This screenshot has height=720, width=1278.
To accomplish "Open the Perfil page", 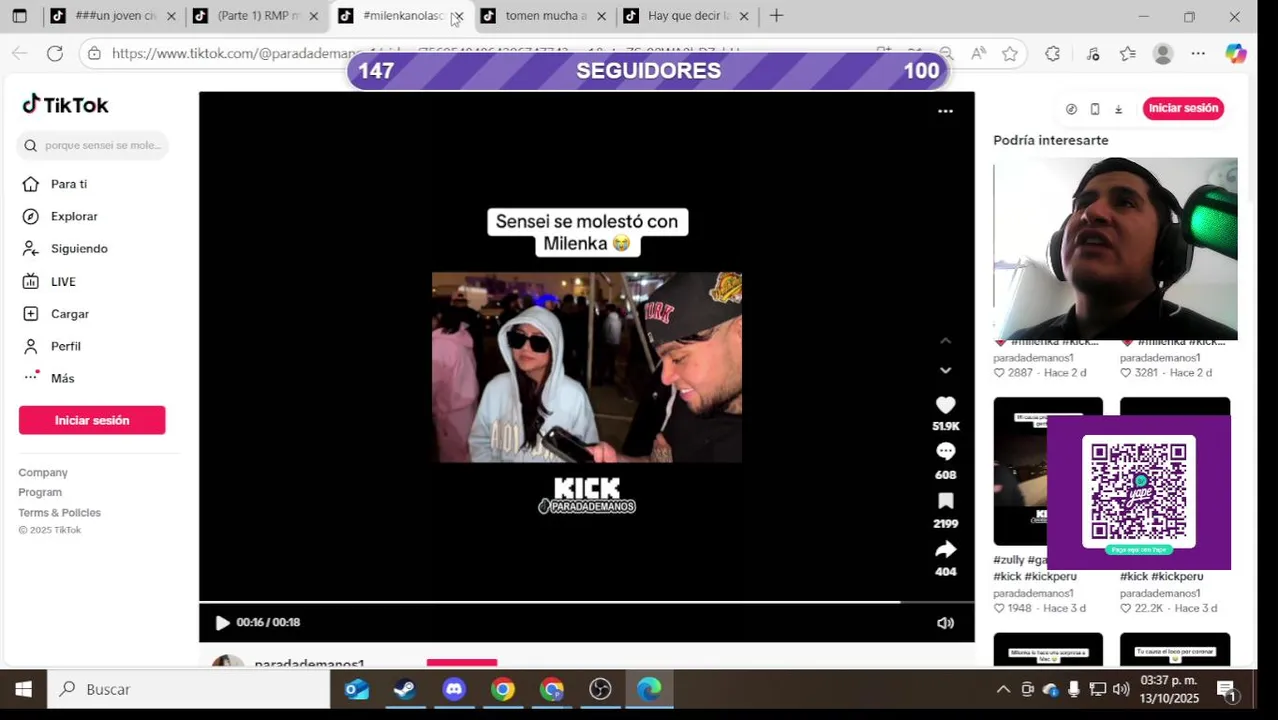I will pos(66,346).
